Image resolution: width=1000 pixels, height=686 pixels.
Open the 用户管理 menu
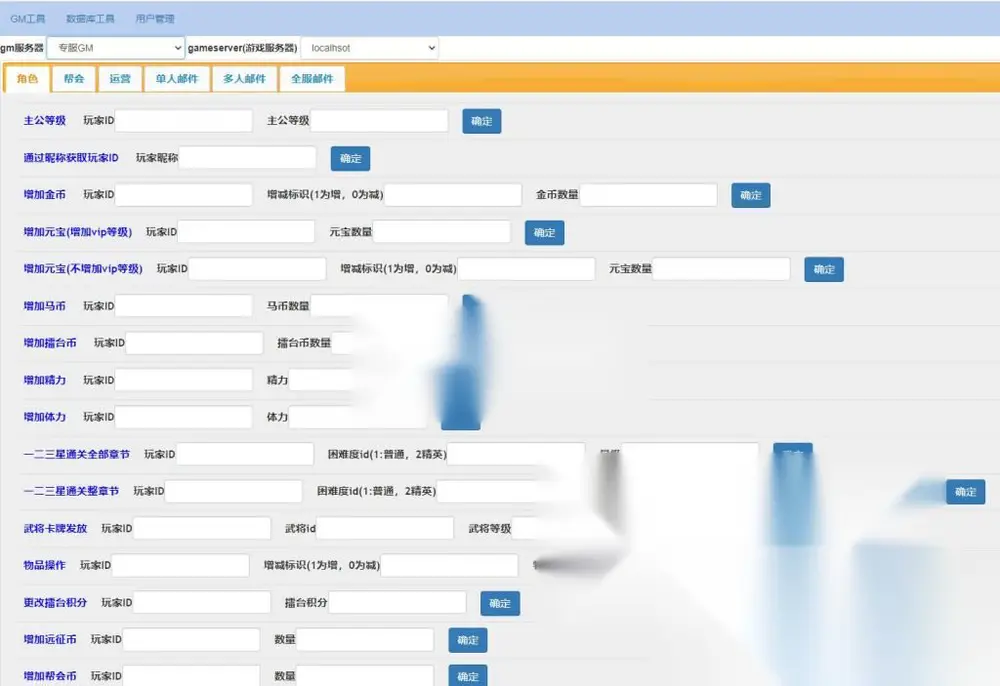(x=155, y=18)
